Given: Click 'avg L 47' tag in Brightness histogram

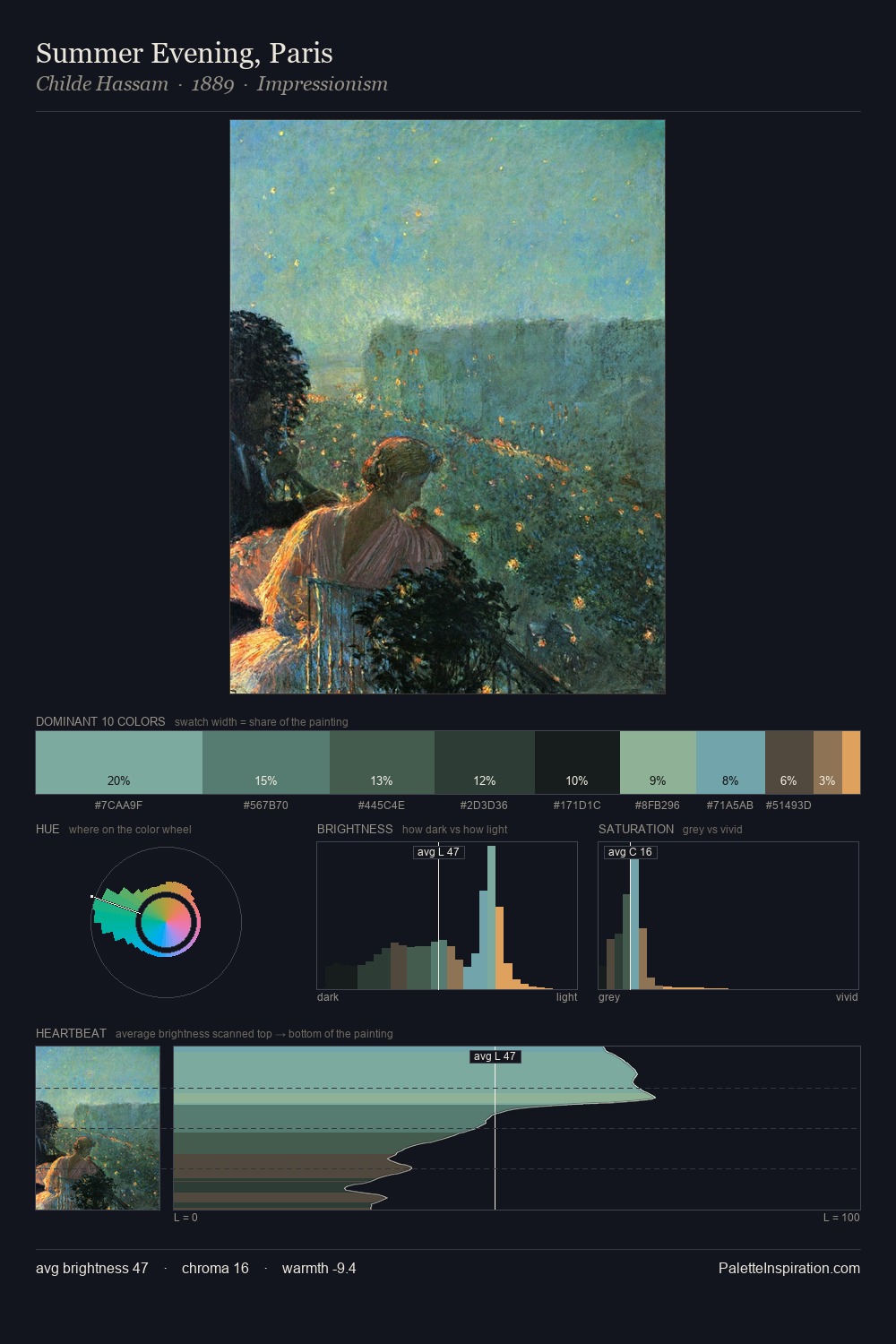Looking at the screenshot, I should point(438,852).
